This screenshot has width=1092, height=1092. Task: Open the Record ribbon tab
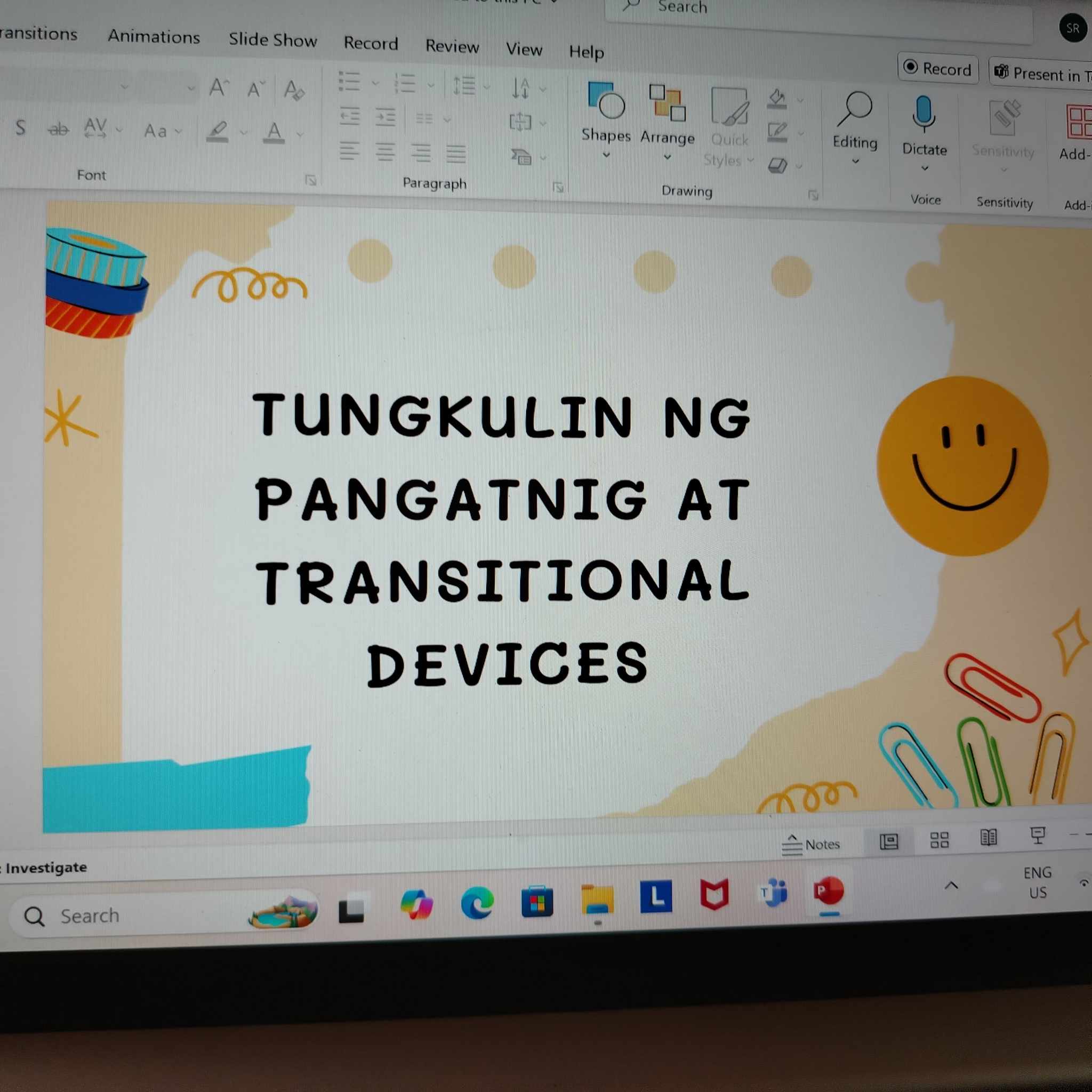(371, 44)
